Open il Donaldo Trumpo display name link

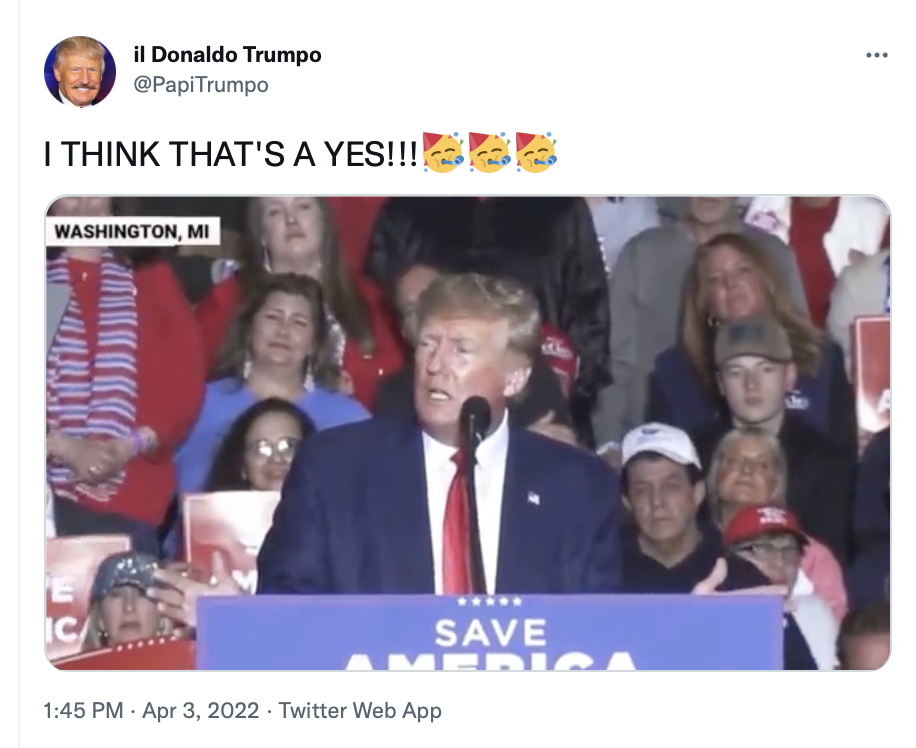tap(227, 55)
